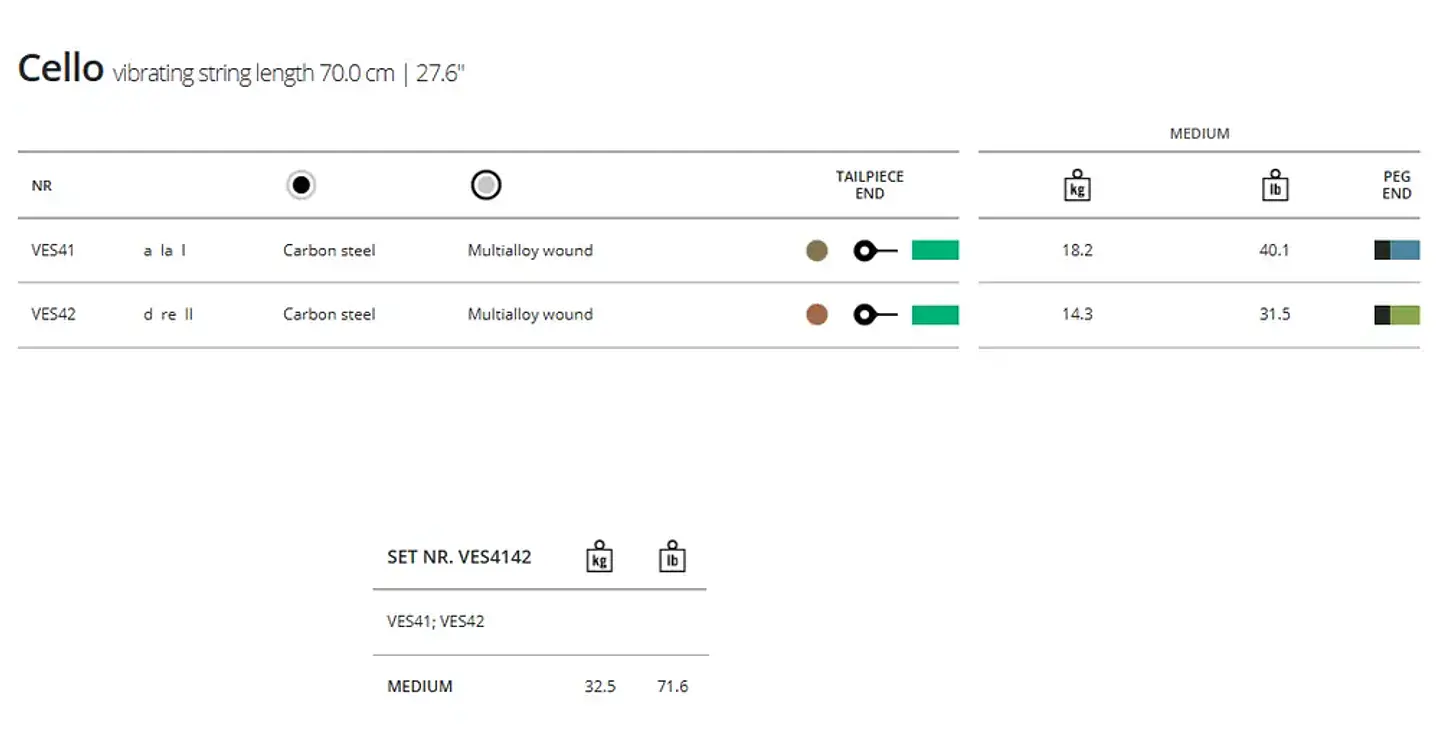Click the PEG END column header
Screen dimensions: 1440x736
pos(1397,185)
